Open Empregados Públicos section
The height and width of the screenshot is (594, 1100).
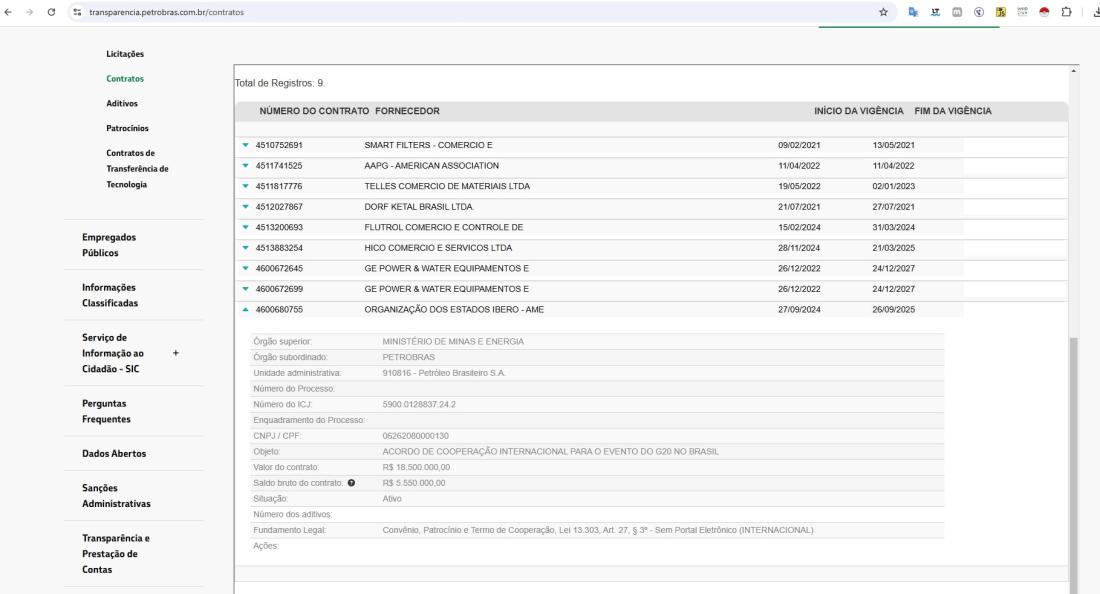coord(109,245)
